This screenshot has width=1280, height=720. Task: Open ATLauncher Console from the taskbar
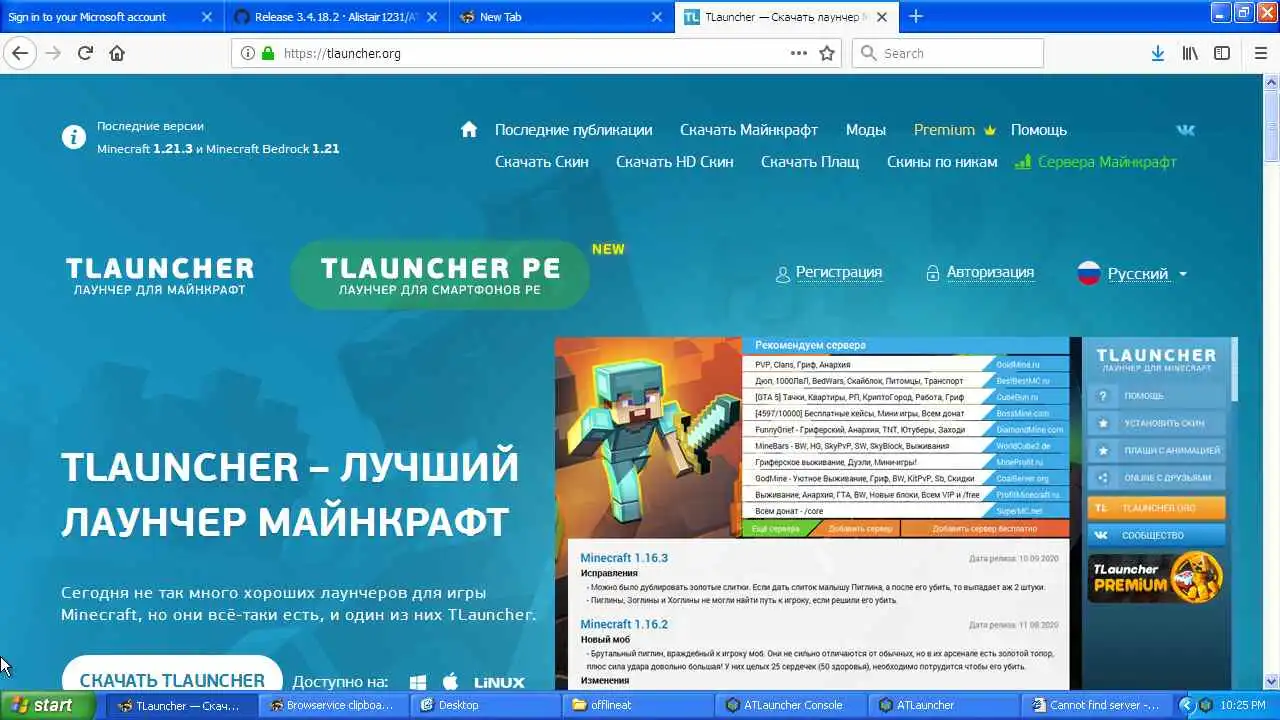click(791, 705)
